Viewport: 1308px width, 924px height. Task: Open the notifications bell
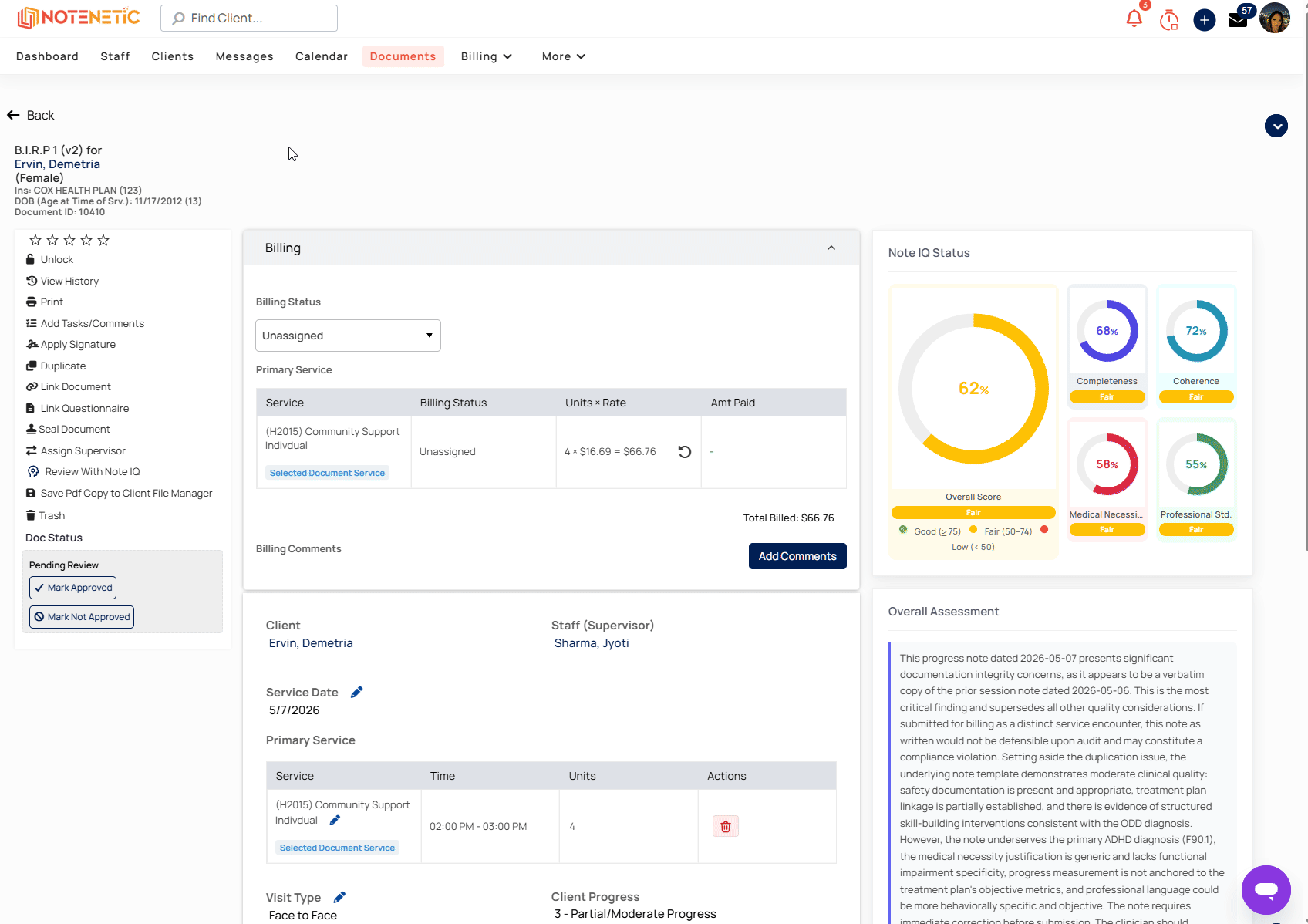[1134, 19]
